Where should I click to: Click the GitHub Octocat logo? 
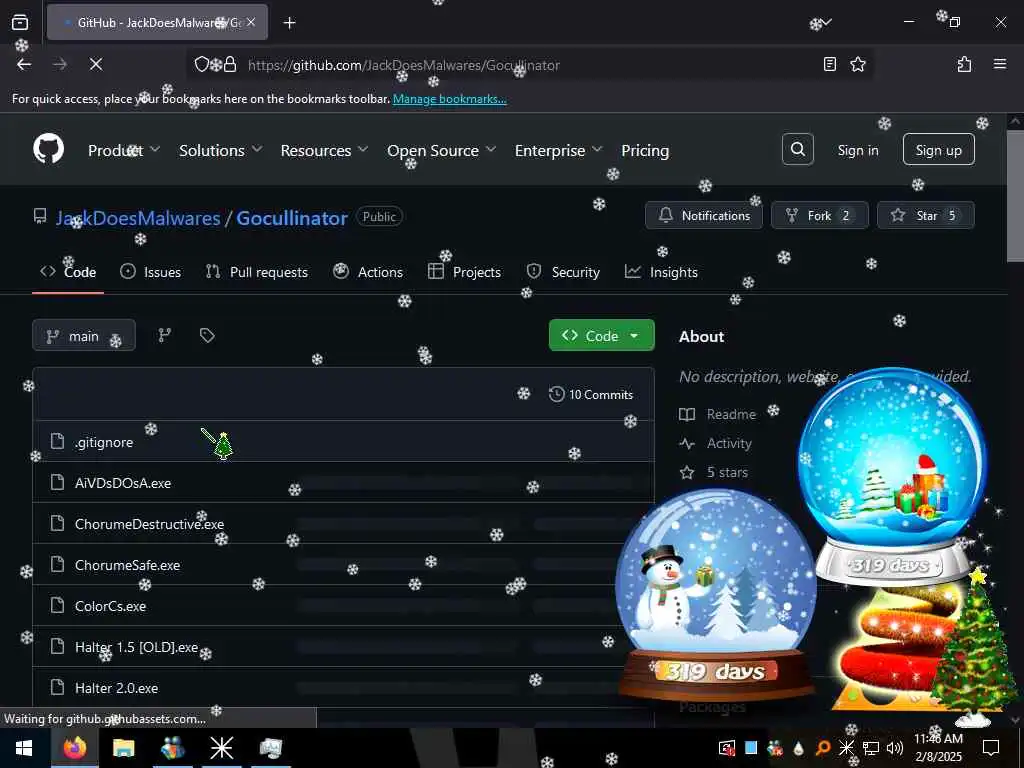click(48, 150)
